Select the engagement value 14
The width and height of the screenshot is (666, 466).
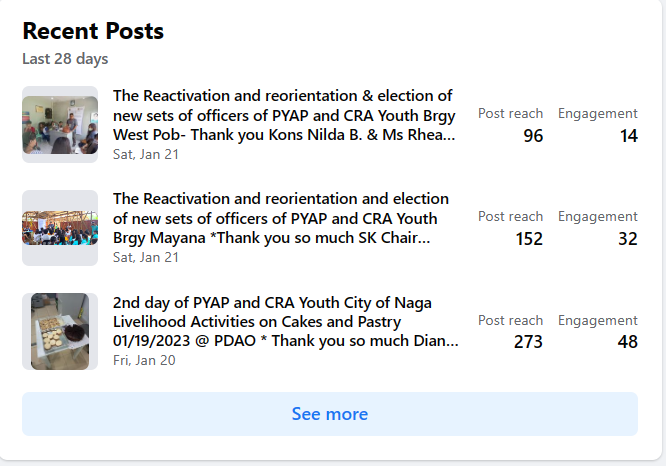pyautogui.click(x=628, y=136)
